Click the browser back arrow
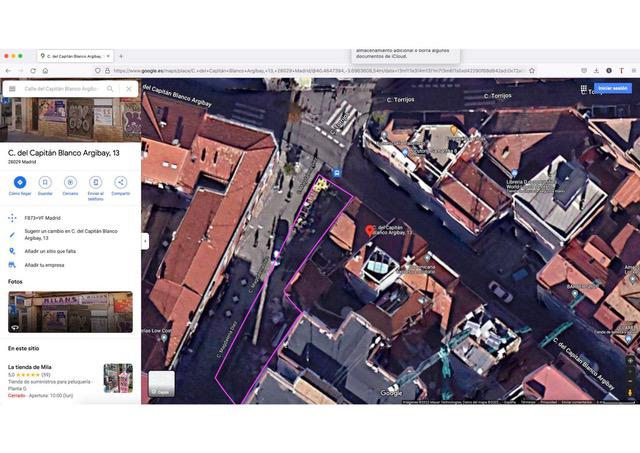The image size is (640, 453). (x=9, y=71)
